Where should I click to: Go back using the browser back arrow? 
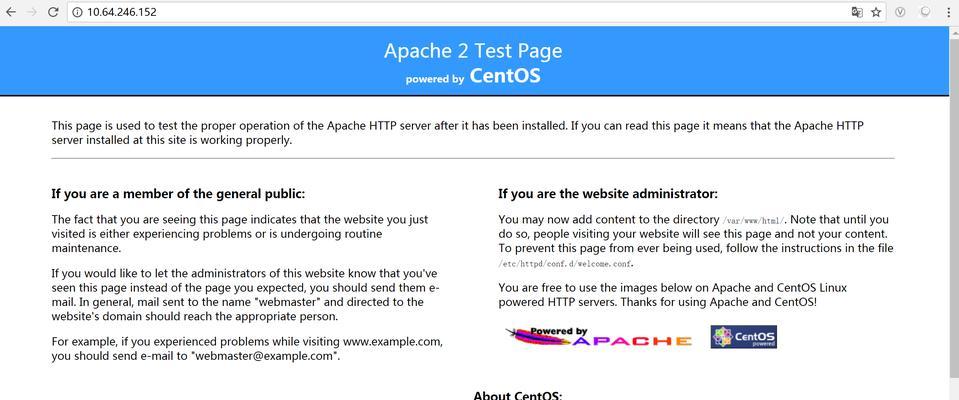pyautogui.click(x=10, y=12)
